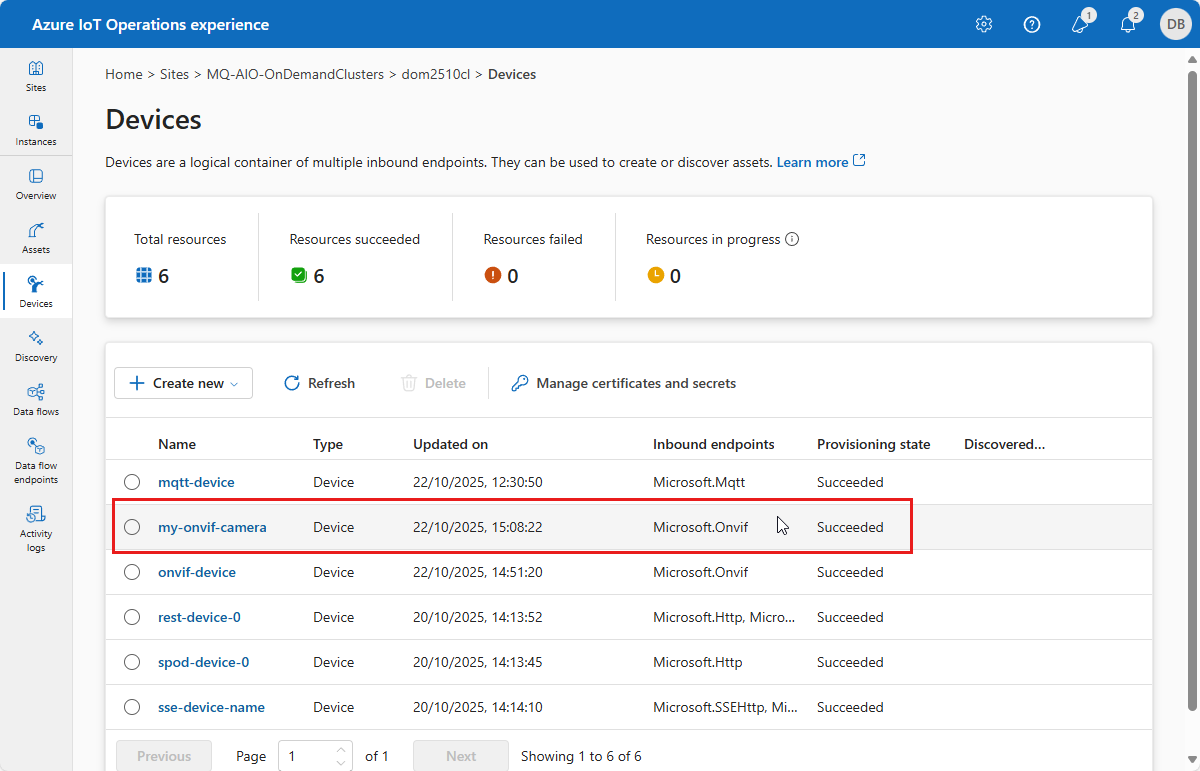The image size is (1200, 771).
Task: Select the mqtt-device radio button
Action: tap(132, 483)
